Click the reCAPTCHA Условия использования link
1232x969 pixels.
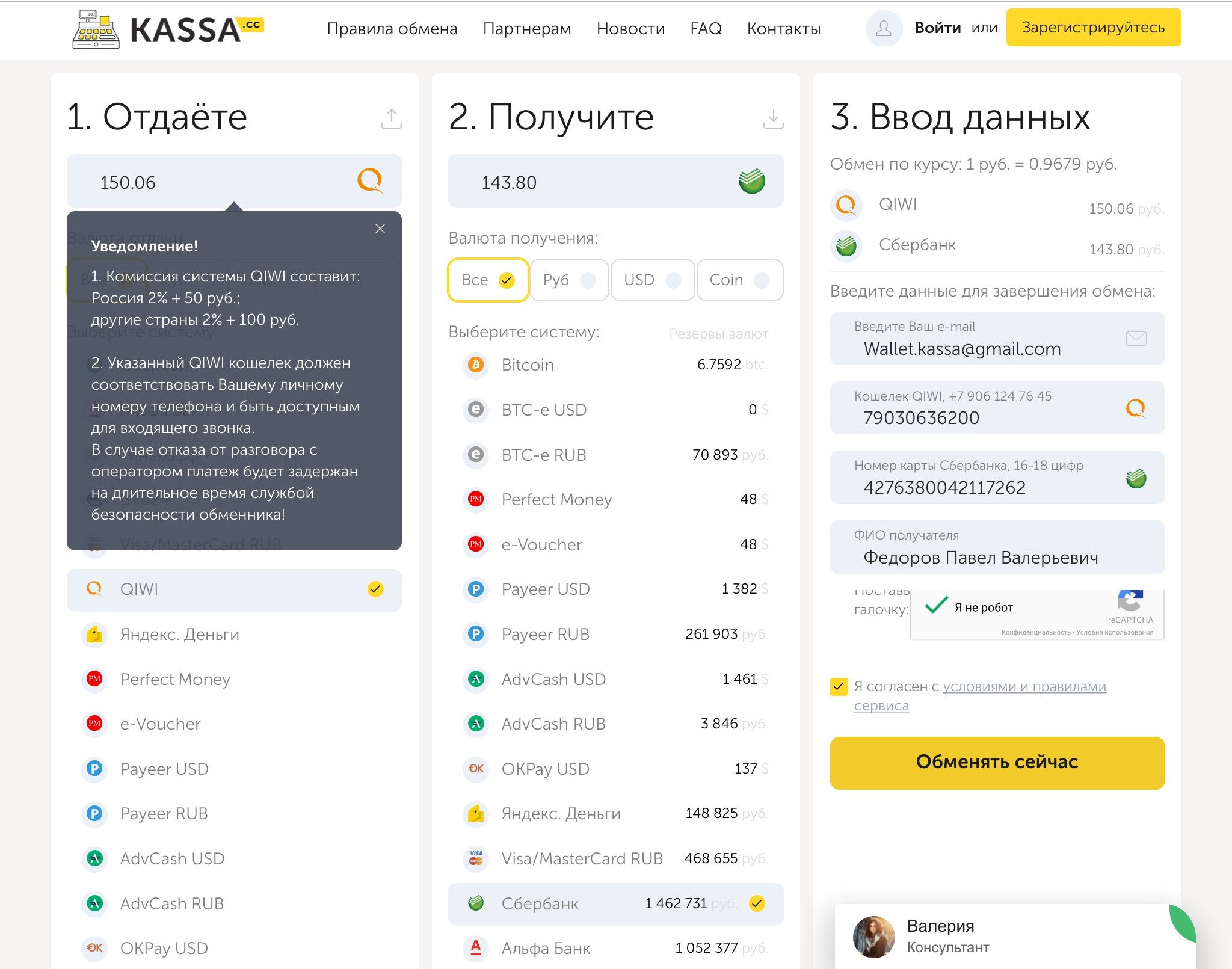click(x=1115, y=632)
